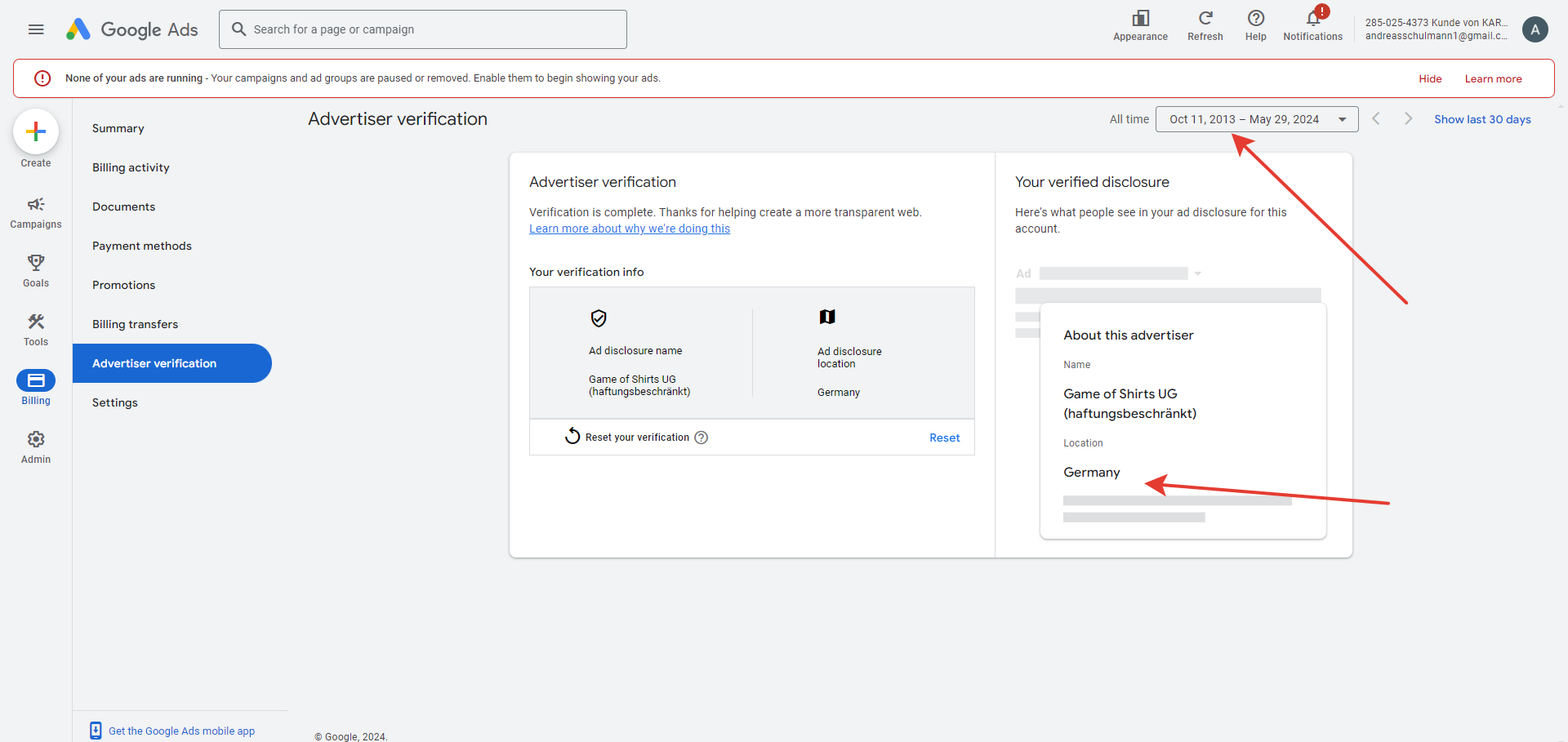Screen dimensions: 1568x742
Task: Open help tooltip for Reset your verification
Action: 702,438
